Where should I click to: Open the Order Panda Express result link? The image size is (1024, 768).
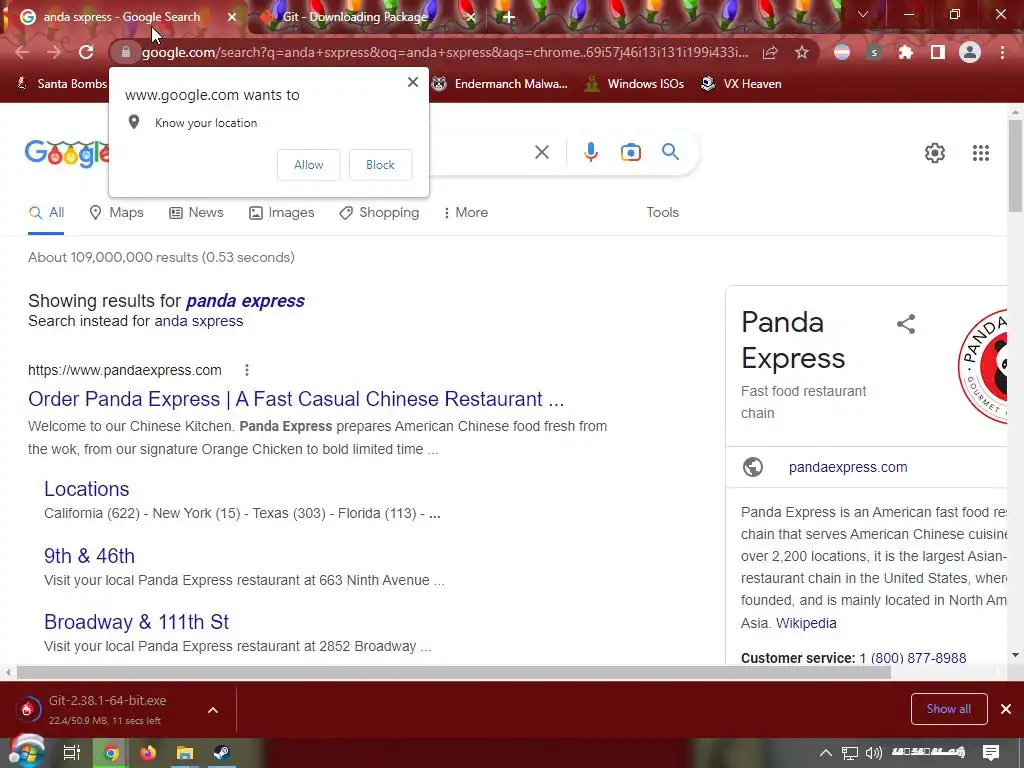[x=296, y=399]
